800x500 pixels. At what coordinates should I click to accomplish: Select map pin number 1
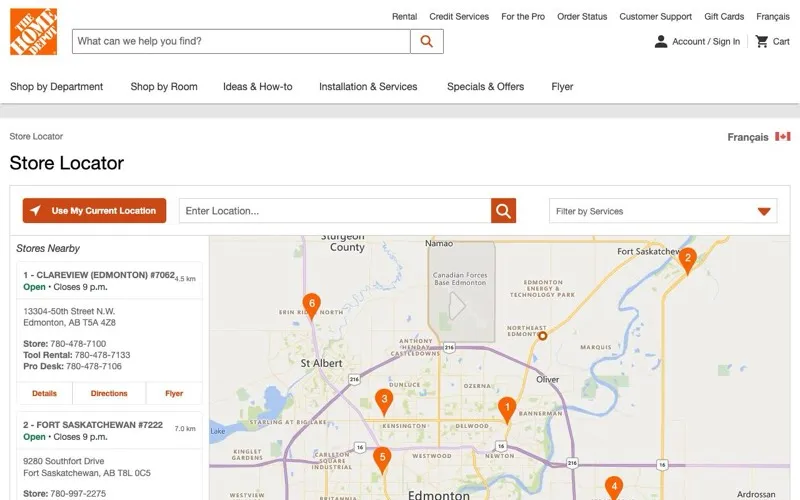pos(507,410)
